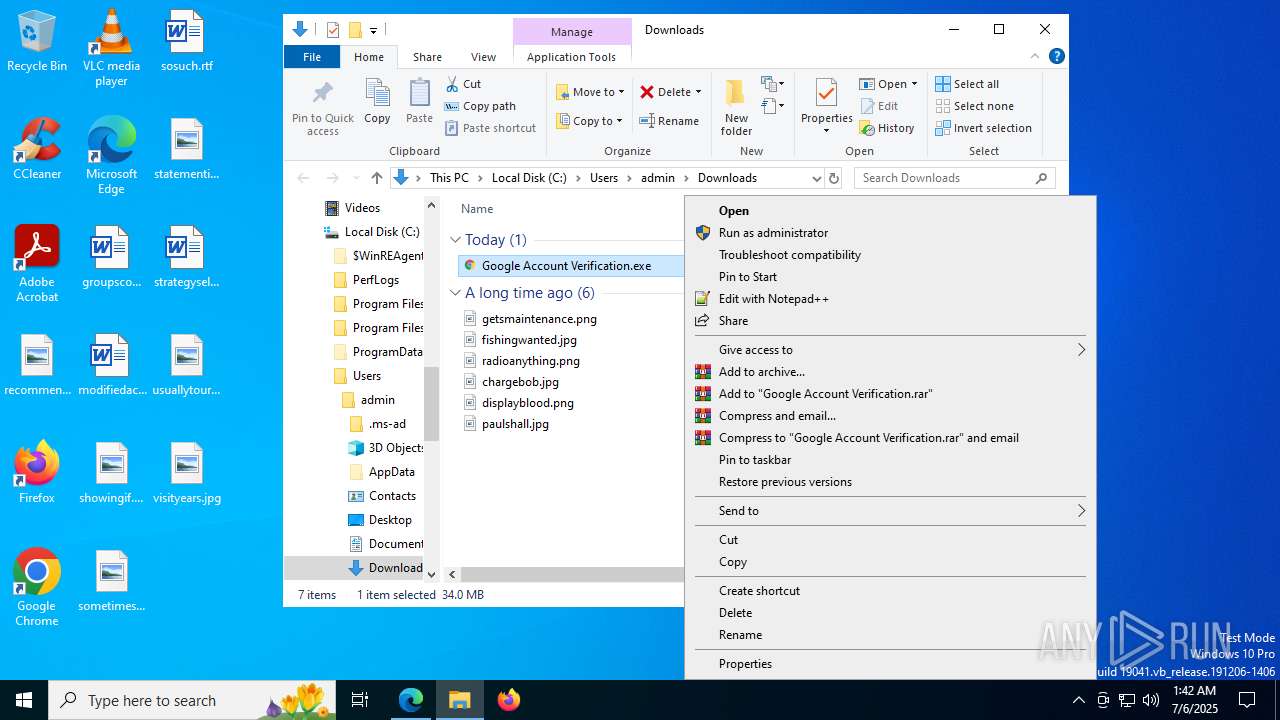Viewport: 1280px width, 720px height.
Task: Click Rename in Organize group
Action: click(670, 121)
